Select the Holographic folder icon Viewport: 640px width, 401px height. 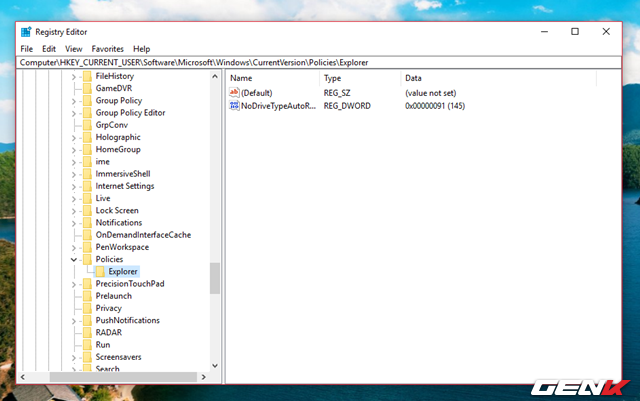click(87, 138)
